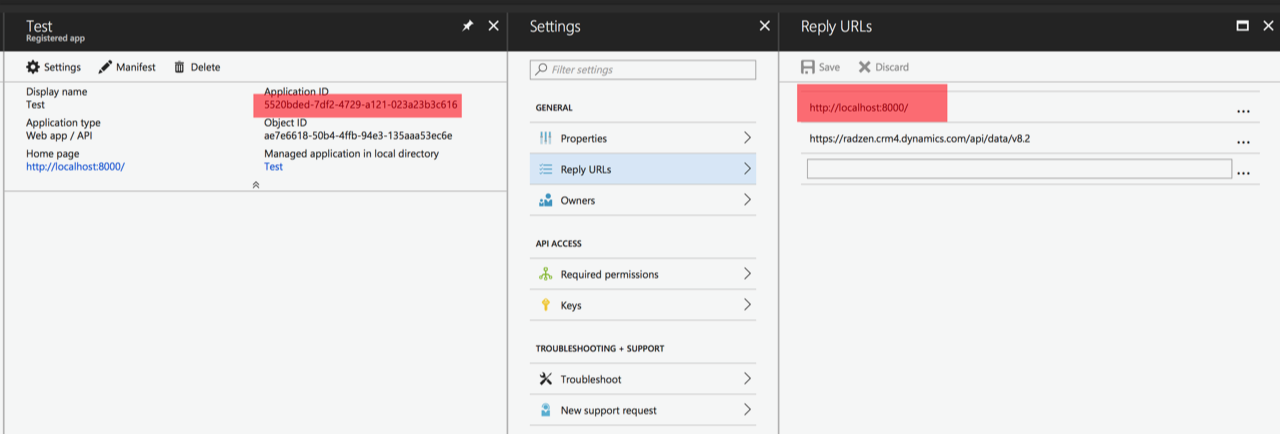This screenshot has height=434, width=1280.
Task: Click the Reply URLs list icon
Action: click(545, 169)
